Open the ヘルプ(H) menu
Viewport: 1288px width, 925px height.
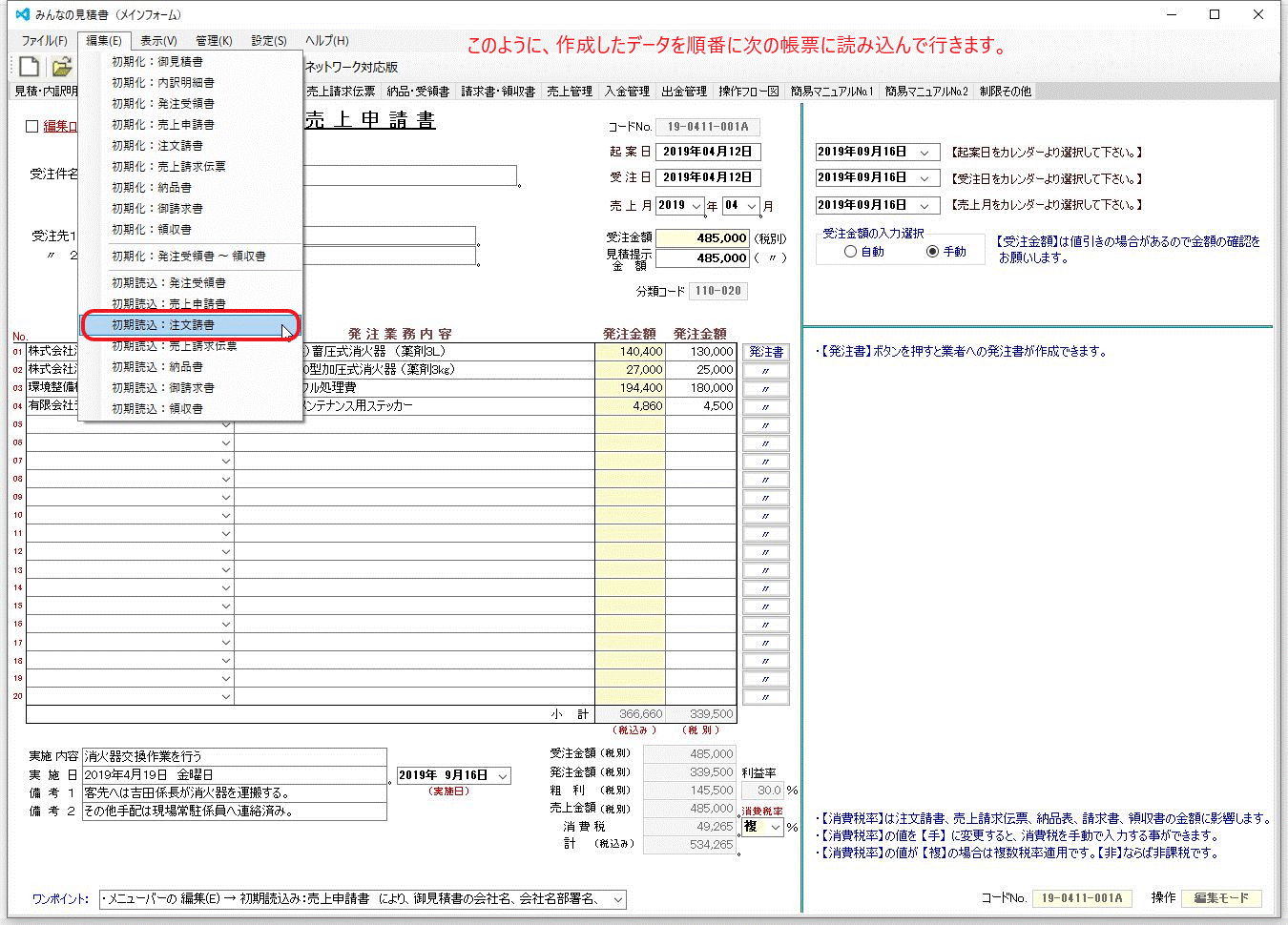click(326, 41)
